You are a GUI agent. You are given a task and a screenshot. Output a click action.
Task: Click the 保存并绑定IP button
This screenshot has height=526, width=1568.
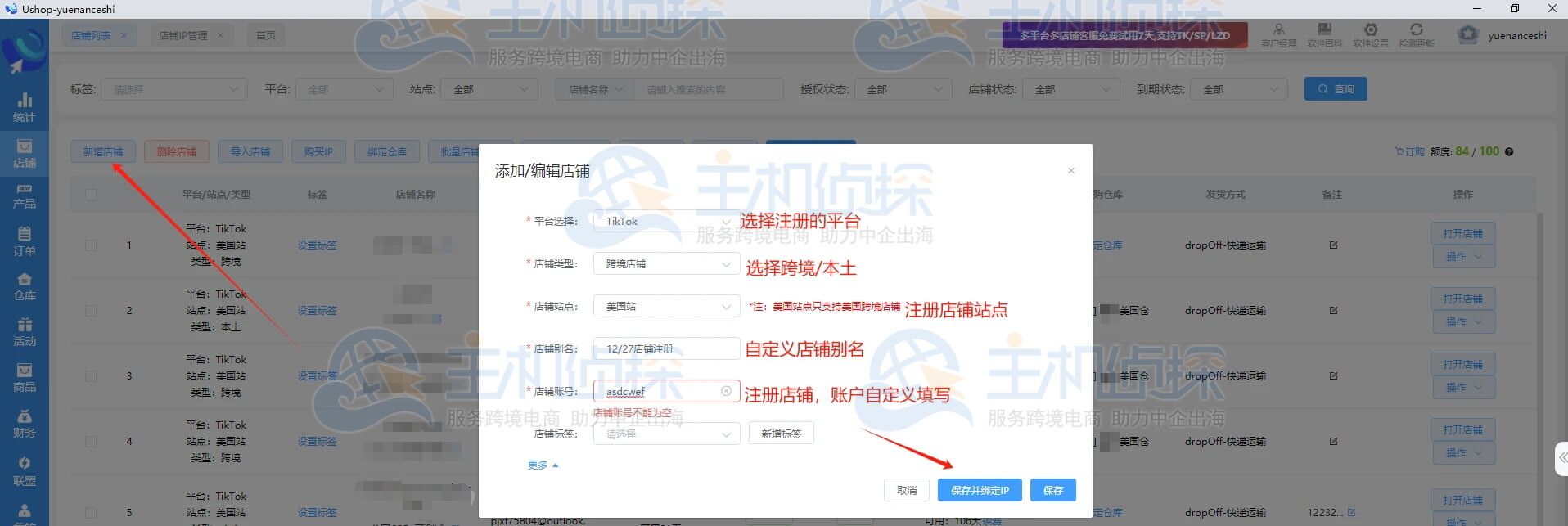[980, 490]
